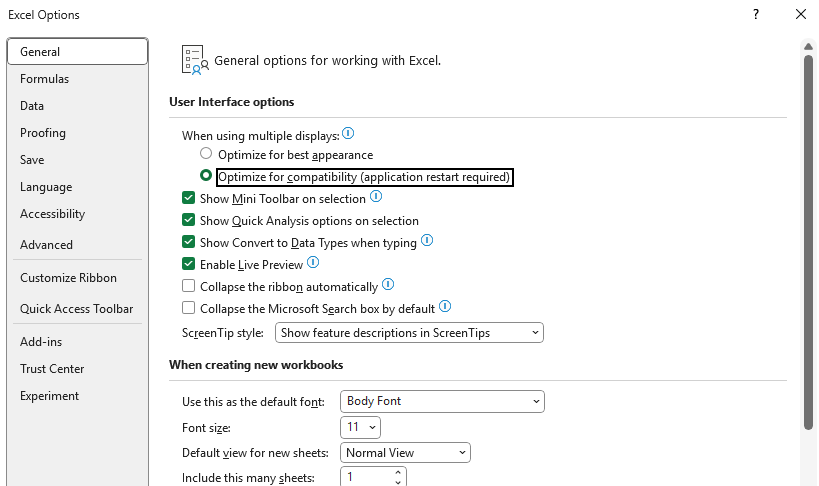Click the Help question mark button

[755, 14]
